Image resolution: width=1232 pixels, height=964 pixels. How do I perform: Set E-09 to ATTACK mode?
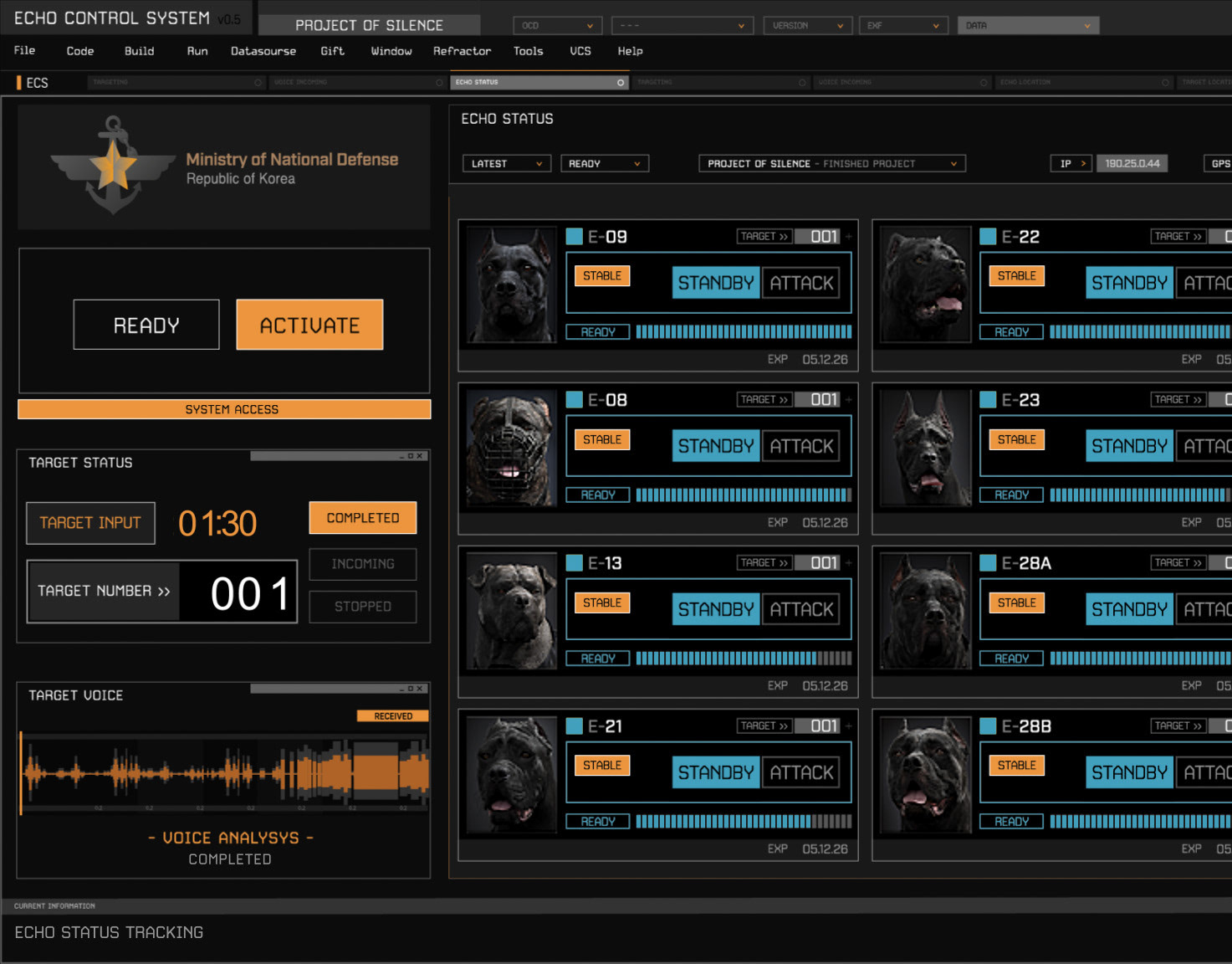pyautogui.click(x=801, y=283)
